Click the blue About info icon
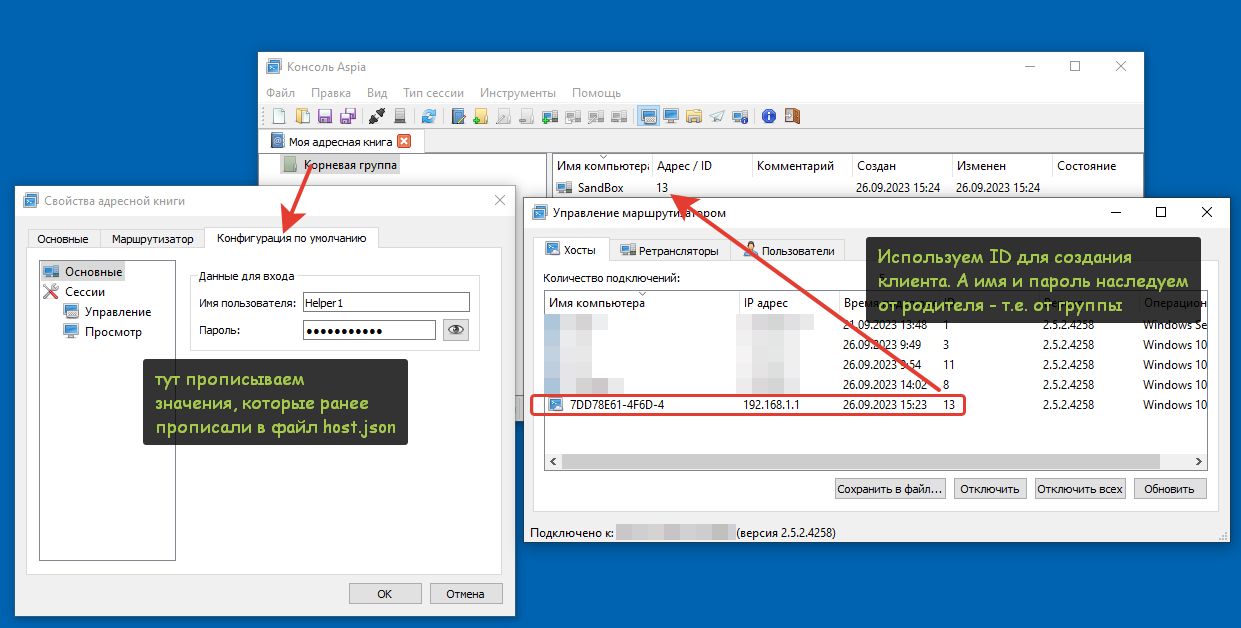This screenshot has height=628, width=1241. pos(769,116)
